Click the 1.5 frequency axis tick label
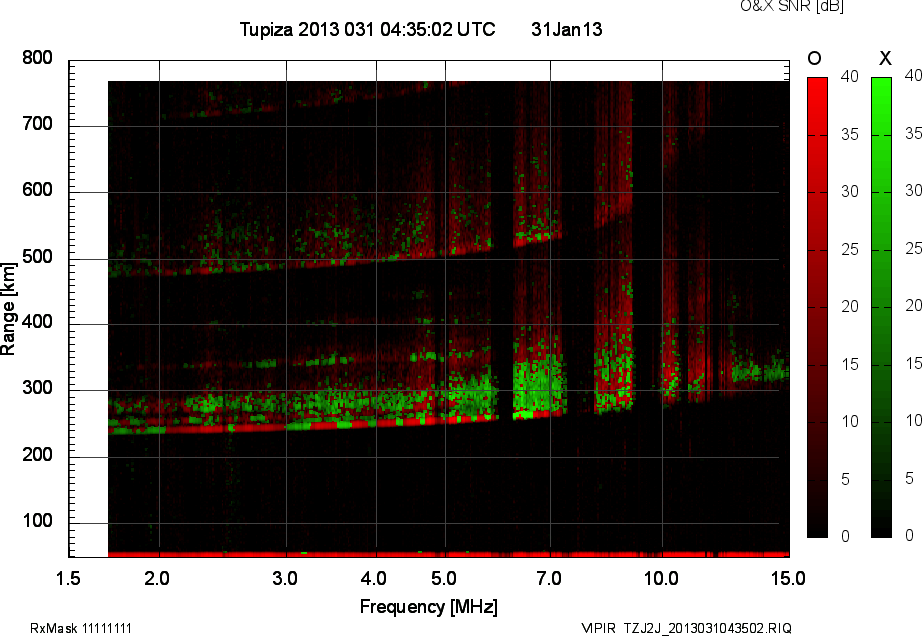 (x=68, y=578)
